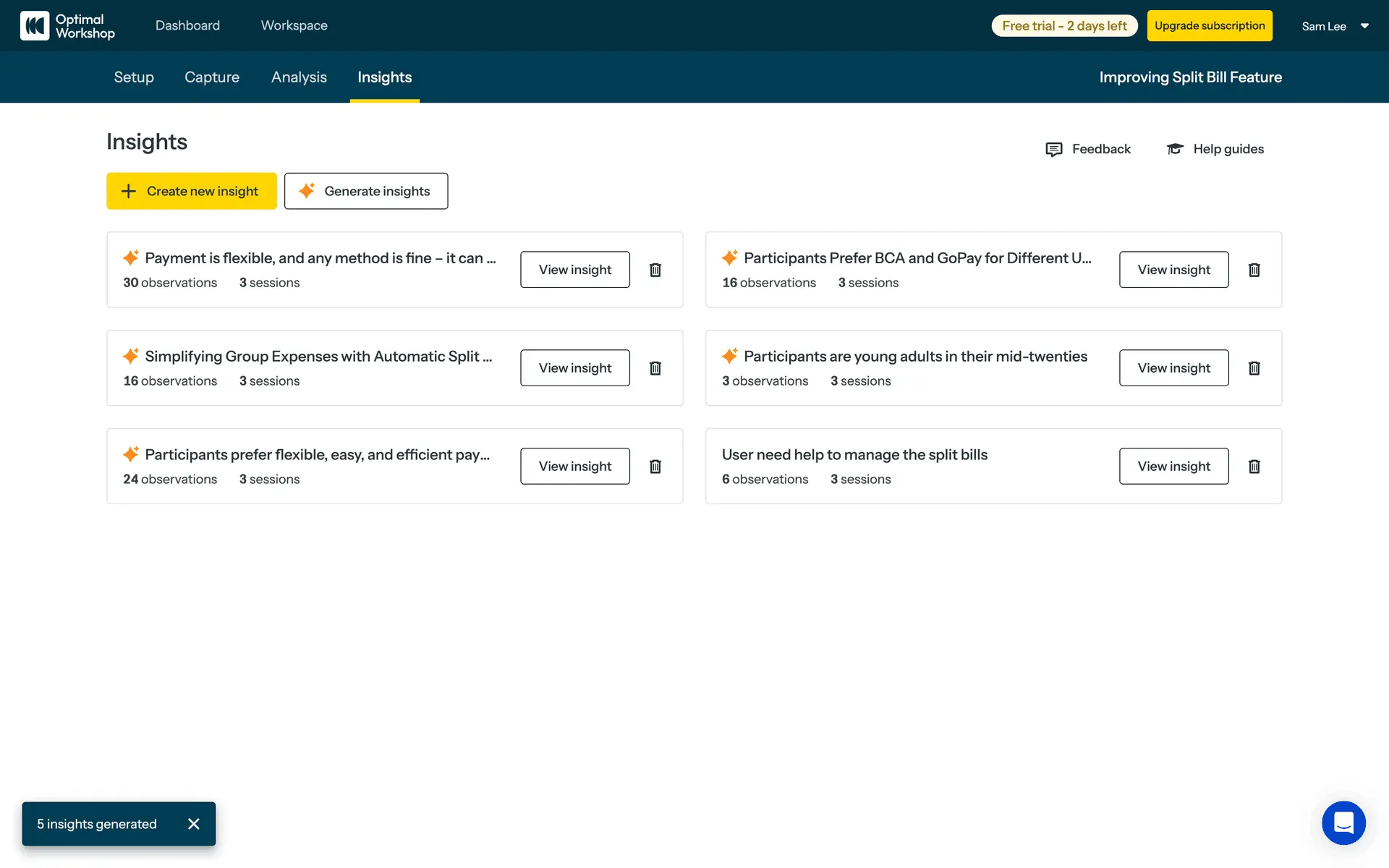Click Create new insight button
The width and height of the screenshot is (1389, 868).
192,191
